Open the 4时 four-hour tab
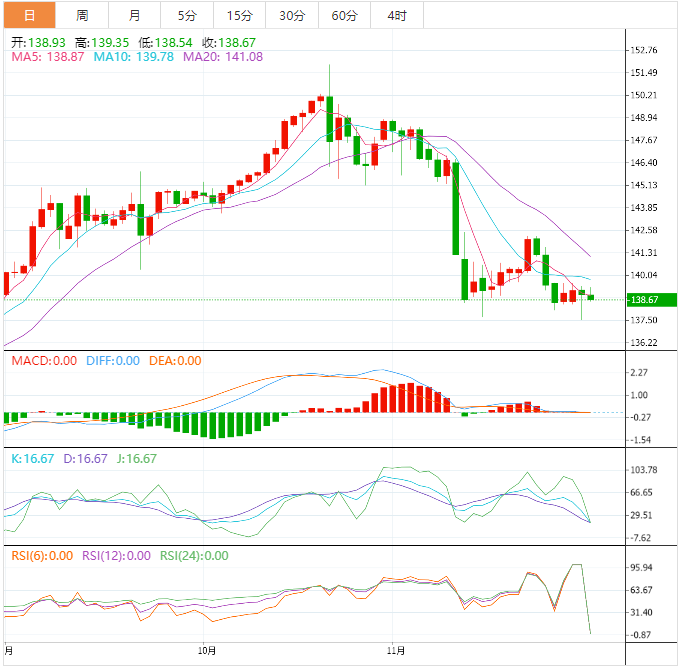The width and height of the screenshot is (685, 669). [396, 15]
